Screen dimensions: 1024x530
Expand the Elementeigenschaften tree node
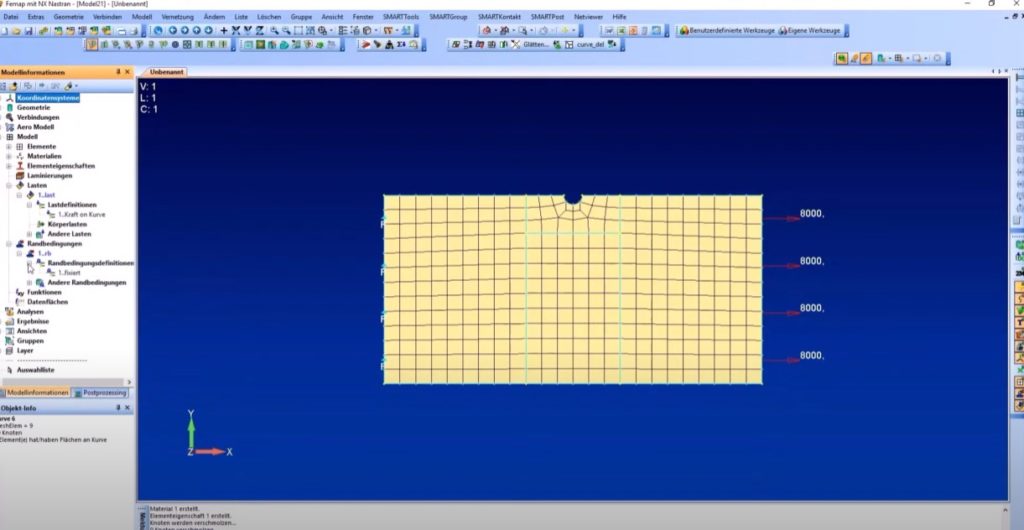click(9, 166)
